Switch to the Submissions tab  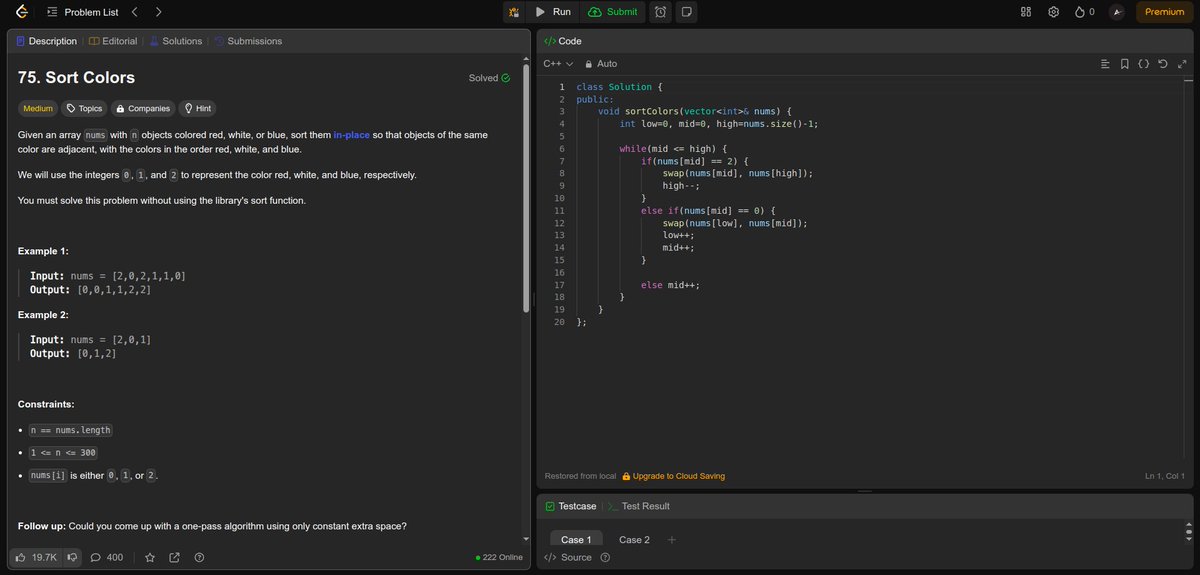[248, 41]
